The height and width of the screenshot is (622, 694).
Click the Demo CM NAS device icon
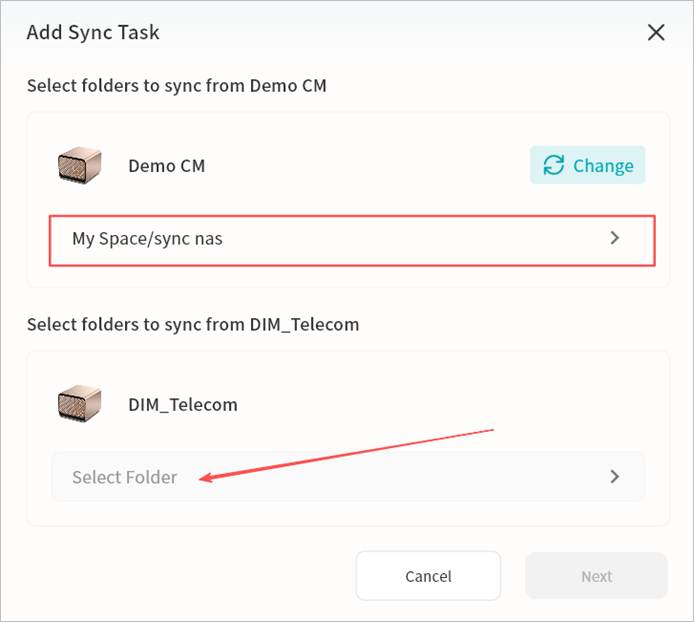point(80,166)
